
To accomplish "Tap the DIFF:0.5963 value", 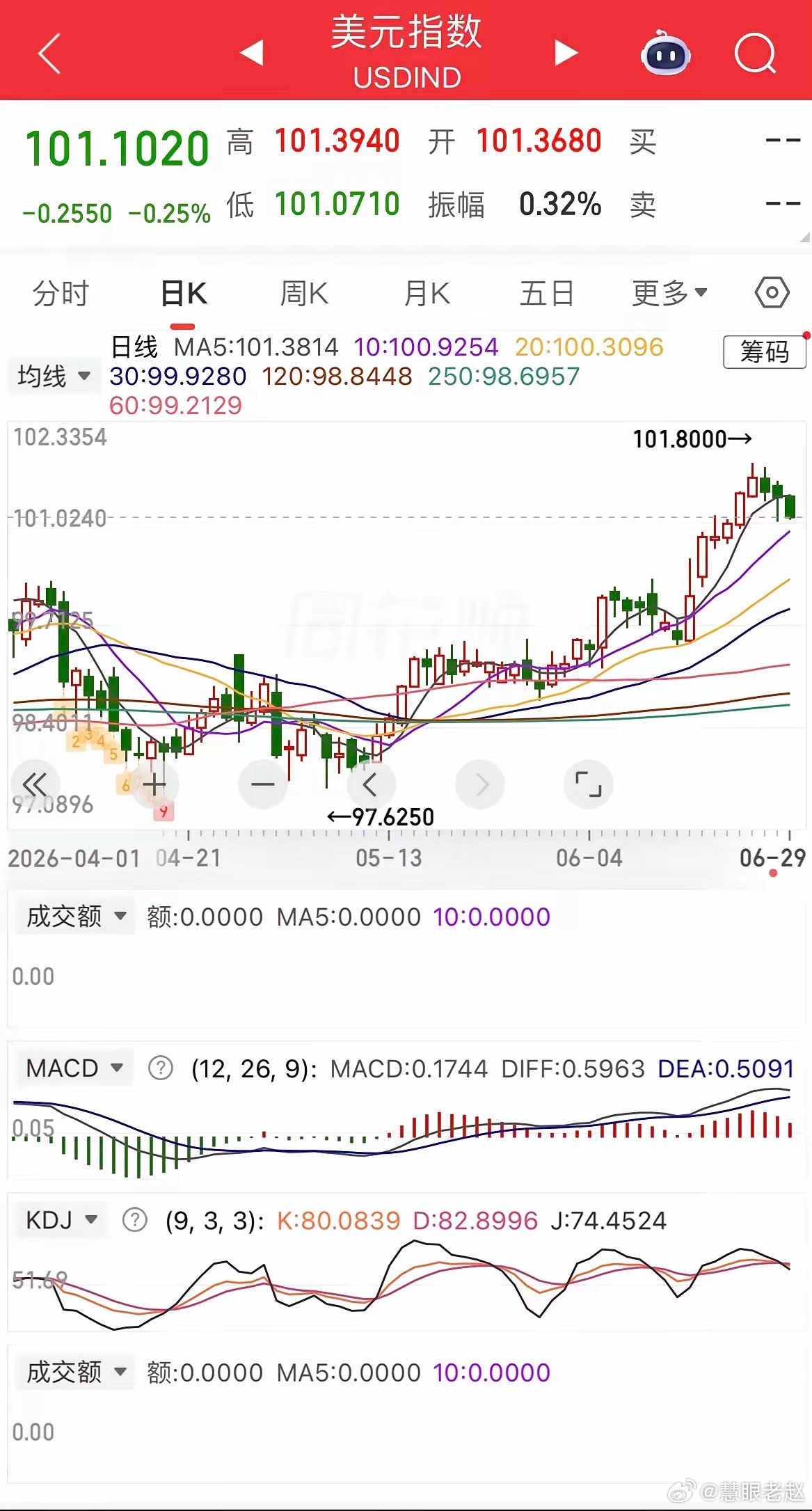I will [x=573, y=1068].
